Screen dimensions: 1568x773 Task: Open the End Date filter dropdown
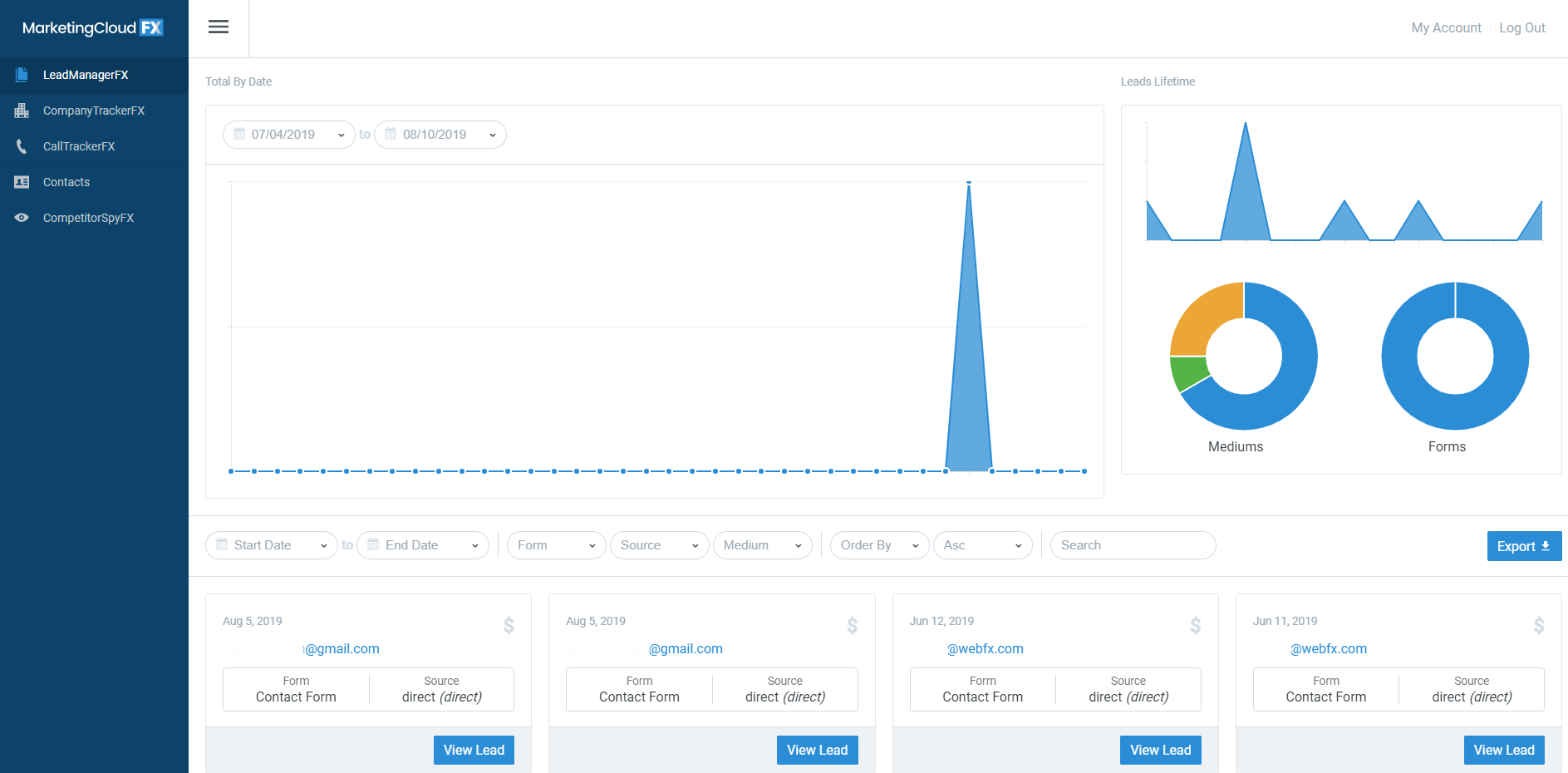(423, 545)
